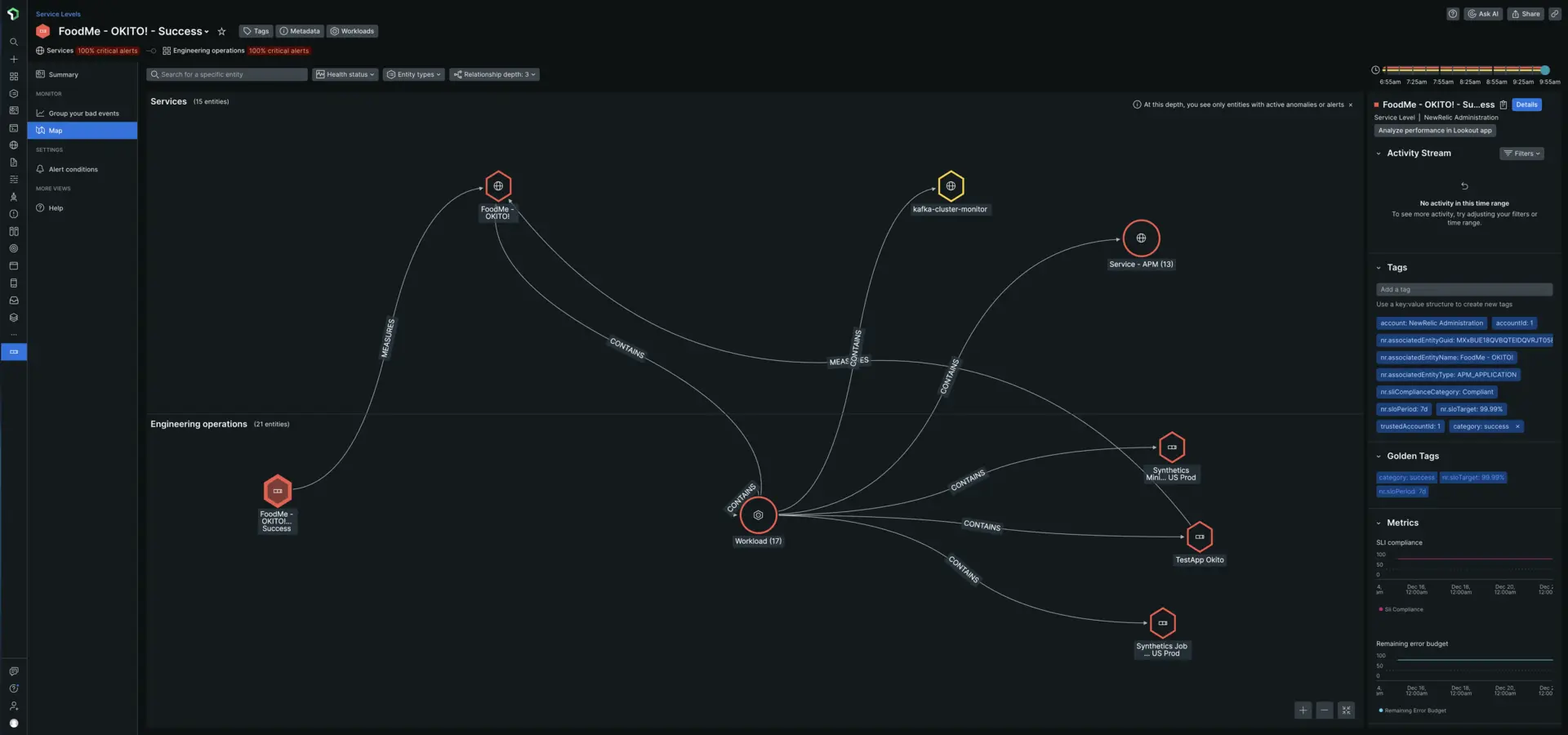Zoom in with the map plus button
The image size is (1568, 735).
coord(1303,710)
